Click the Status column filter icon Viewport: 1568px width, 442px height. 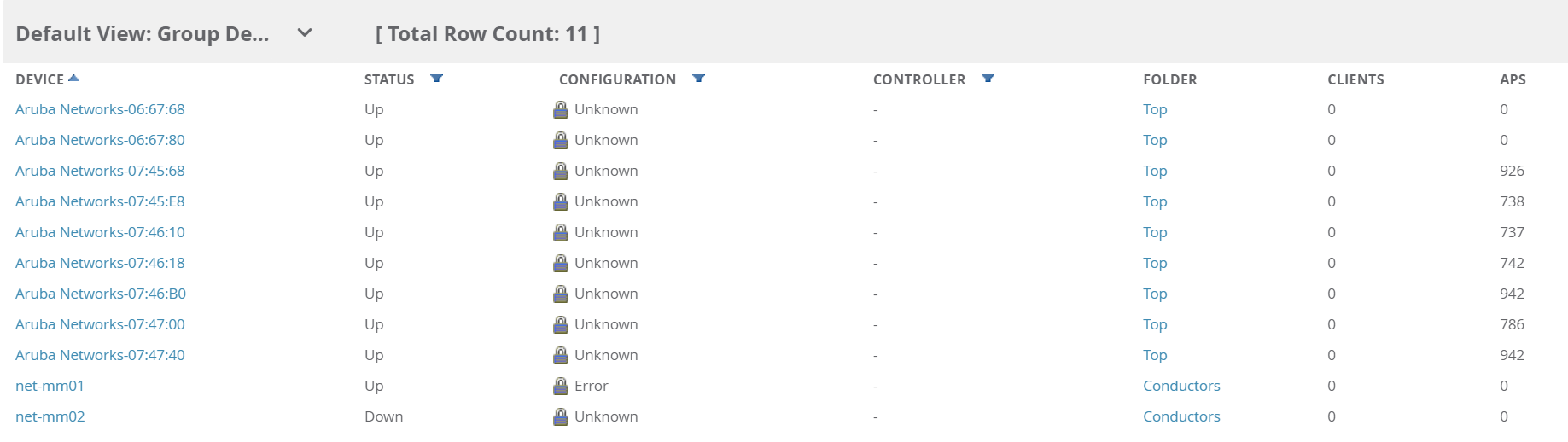point(436,79)
